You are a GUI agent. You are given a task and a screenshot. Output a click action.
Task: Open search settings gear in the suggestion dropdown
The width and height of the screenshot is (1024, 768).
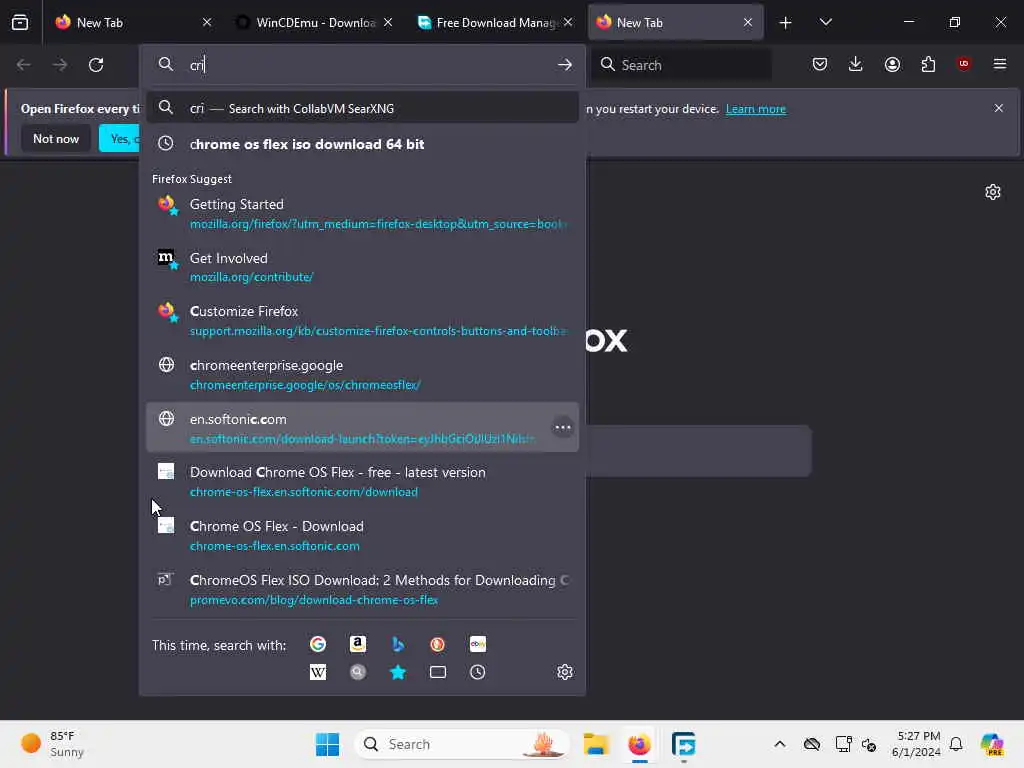tap(565, 672)
